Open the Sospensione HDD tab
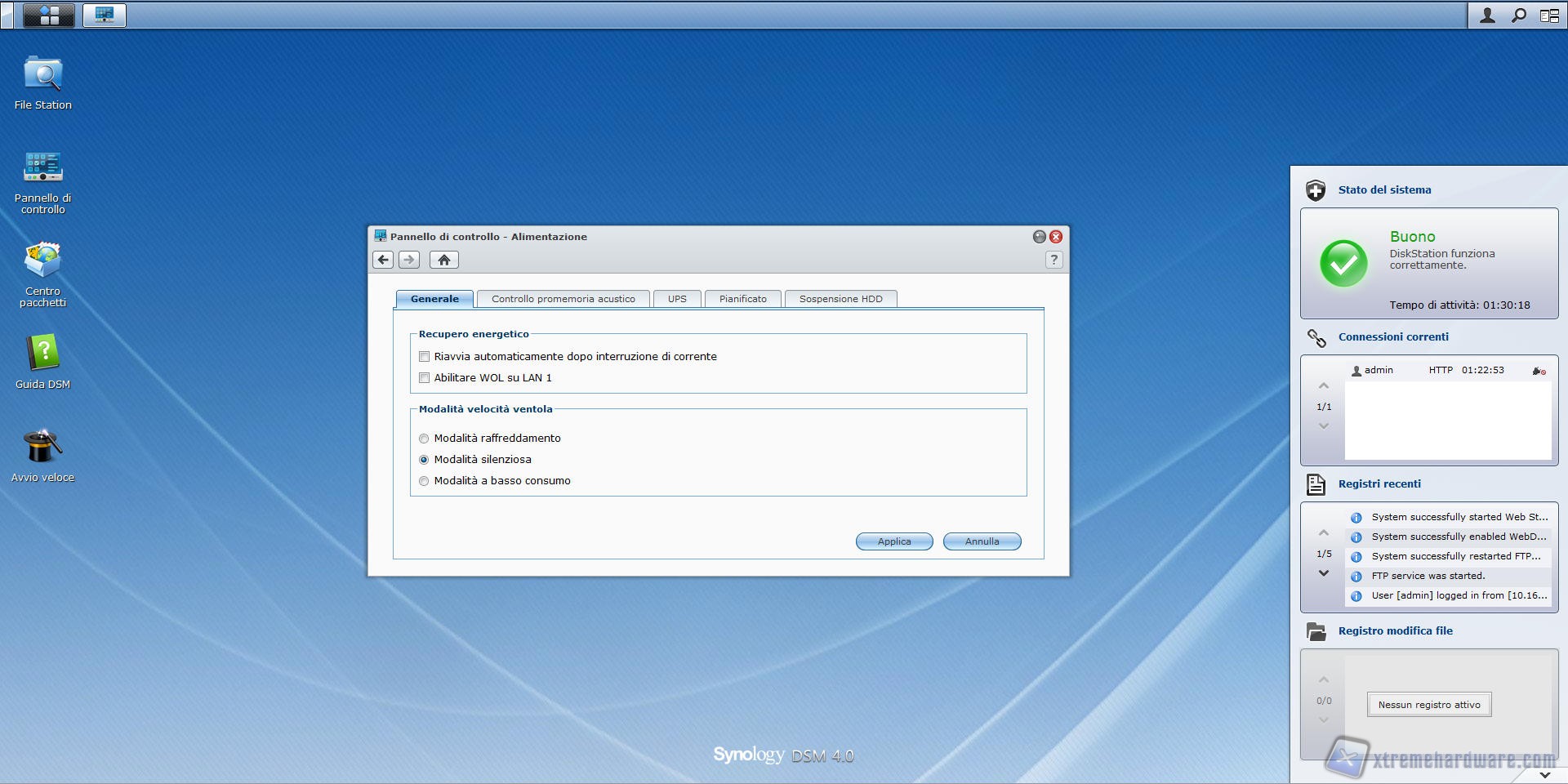1568x784 pixels. 840,299
